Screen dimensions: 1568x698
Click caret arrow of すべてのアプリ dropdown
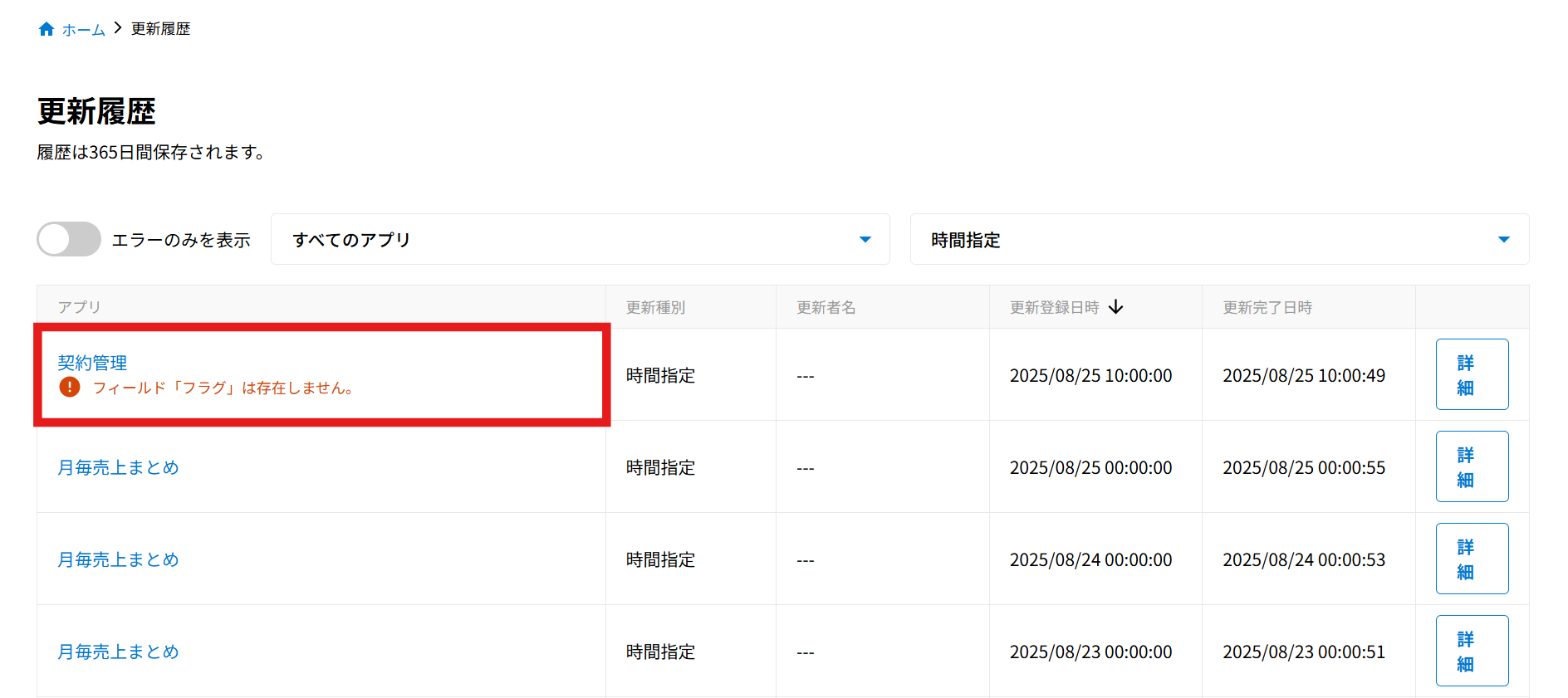click(x=865, y=239)
